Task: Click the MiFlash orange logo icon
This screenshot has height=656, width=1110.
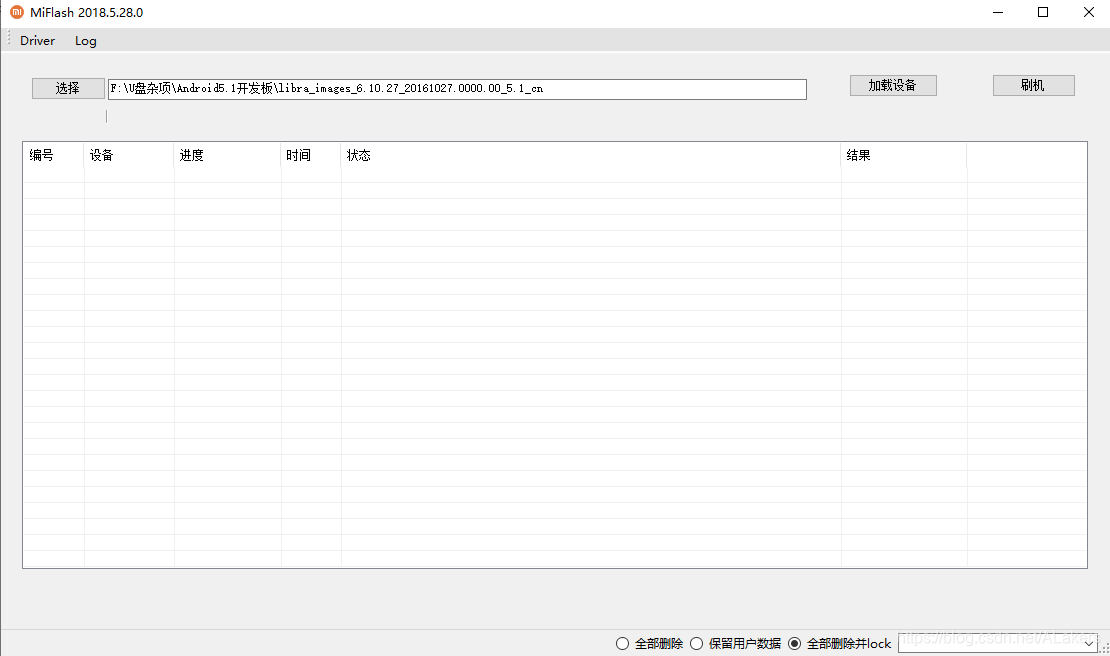Action: pos(17,12)
